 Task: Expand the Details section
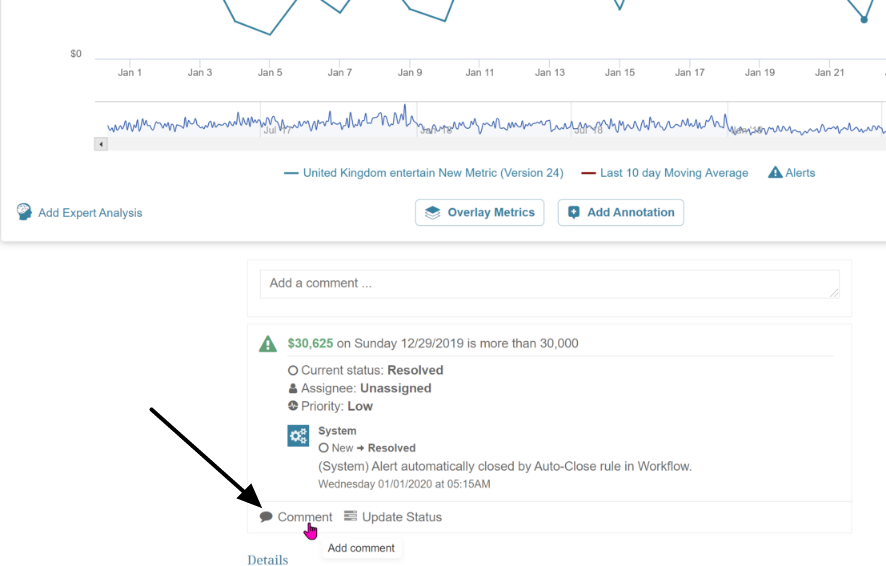267,560
